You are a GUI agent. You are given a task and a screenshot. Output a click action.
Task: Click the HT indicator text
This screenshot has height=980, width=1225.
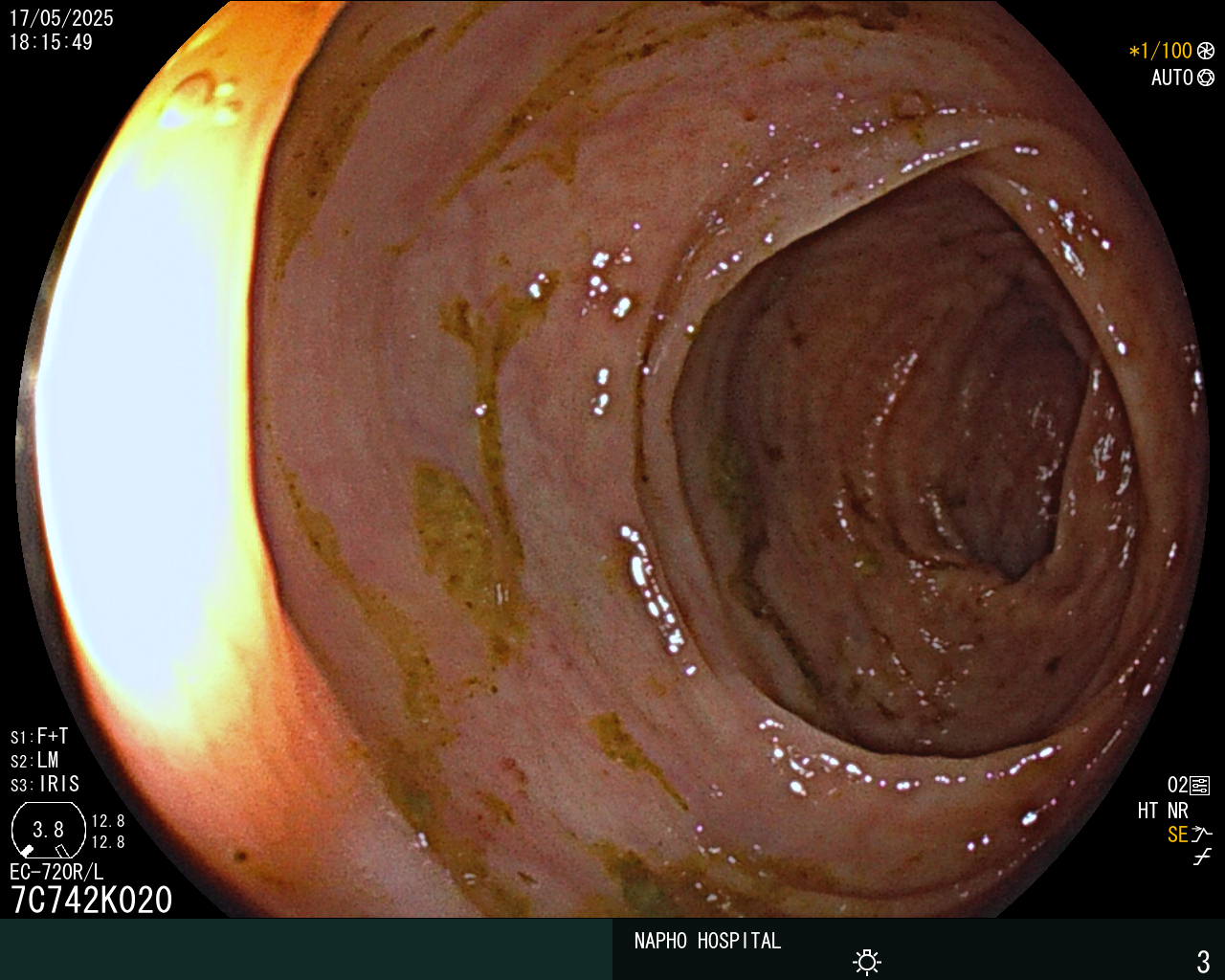tap(1147, 811)
